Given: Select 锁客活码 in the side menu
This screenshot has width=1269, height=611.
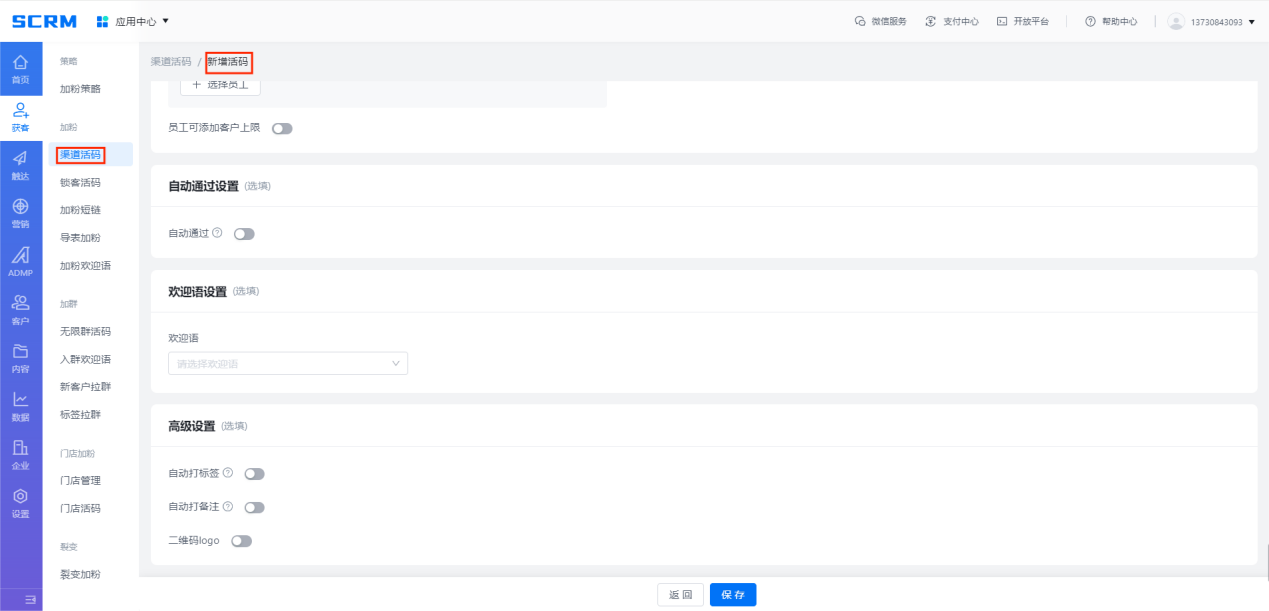Looking at the screenshot, I should click(80, 183).
